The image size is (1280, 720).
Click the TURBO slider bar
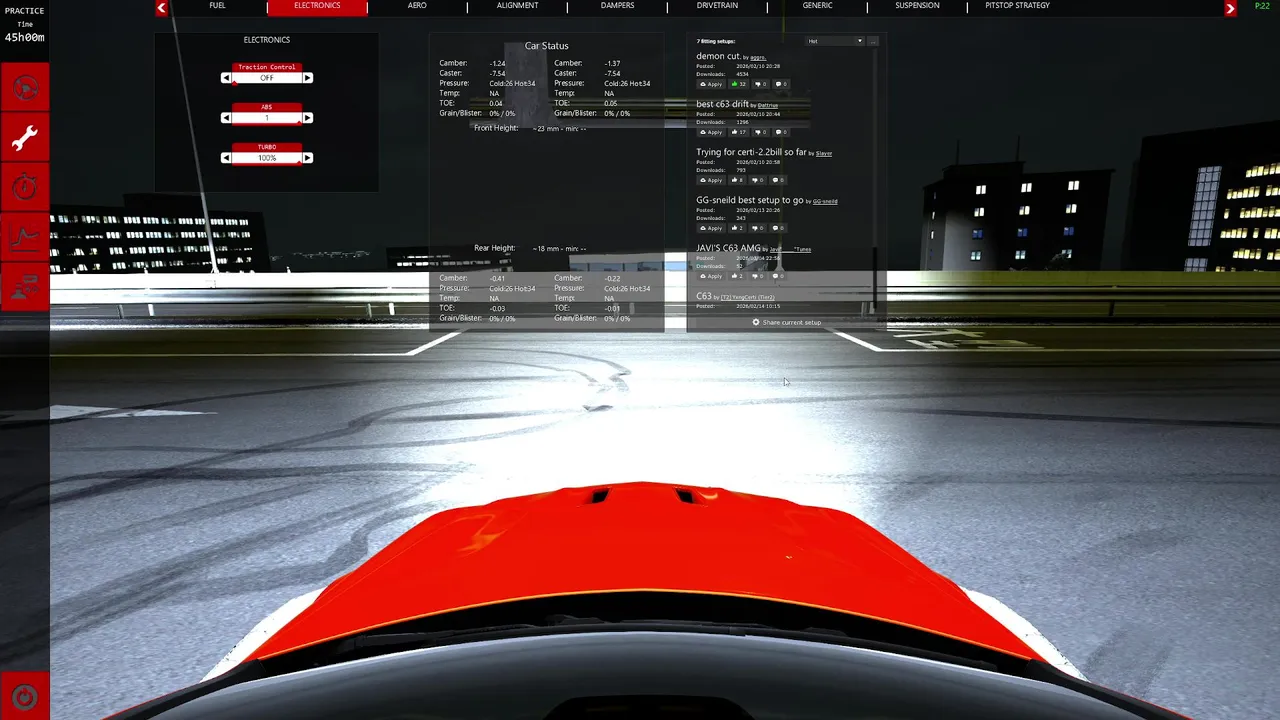pyautogui.click(x=267, y=158)
